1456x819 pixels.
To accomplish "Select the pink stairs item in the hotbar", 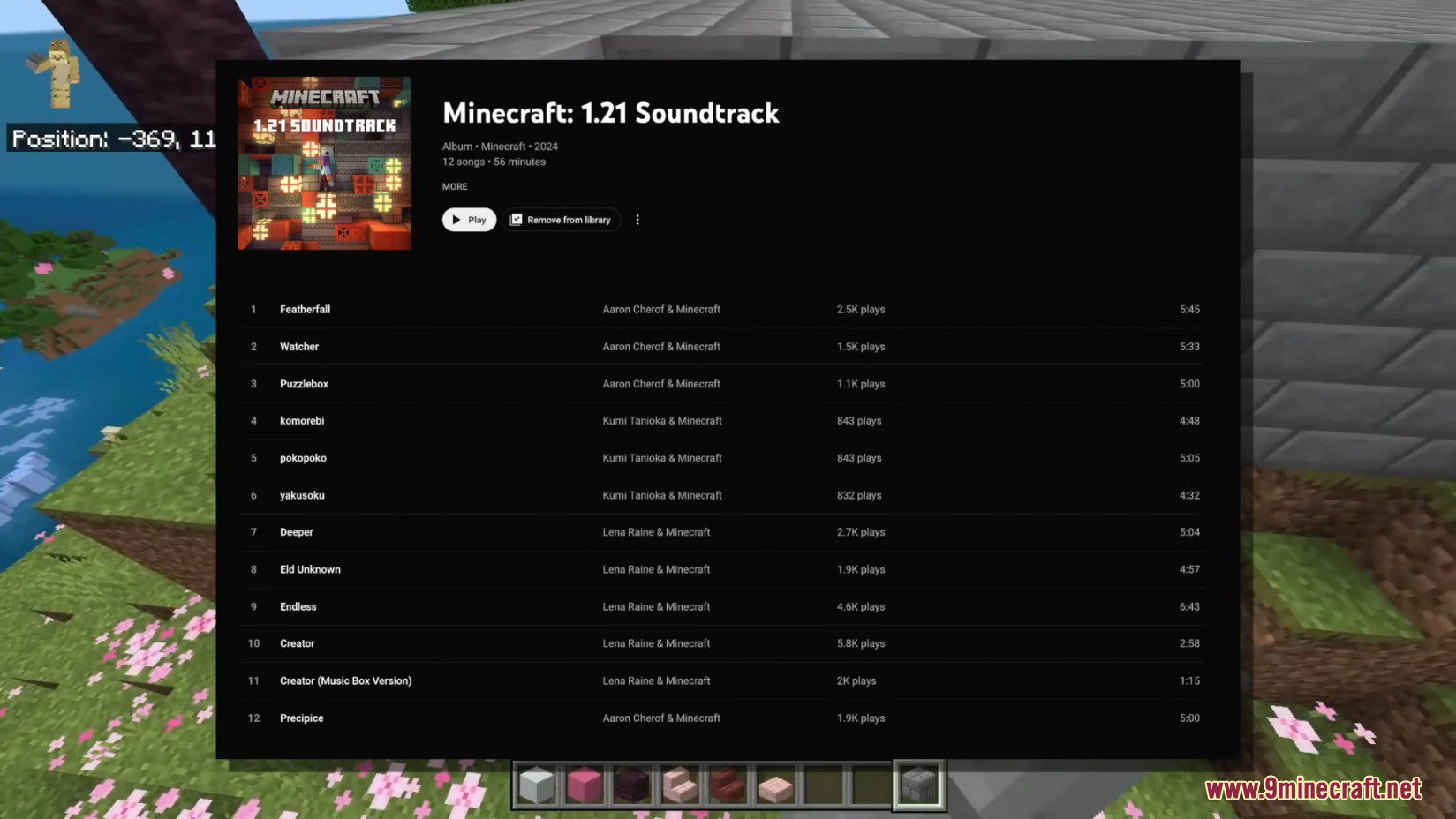I will click(x=680, y=785).
